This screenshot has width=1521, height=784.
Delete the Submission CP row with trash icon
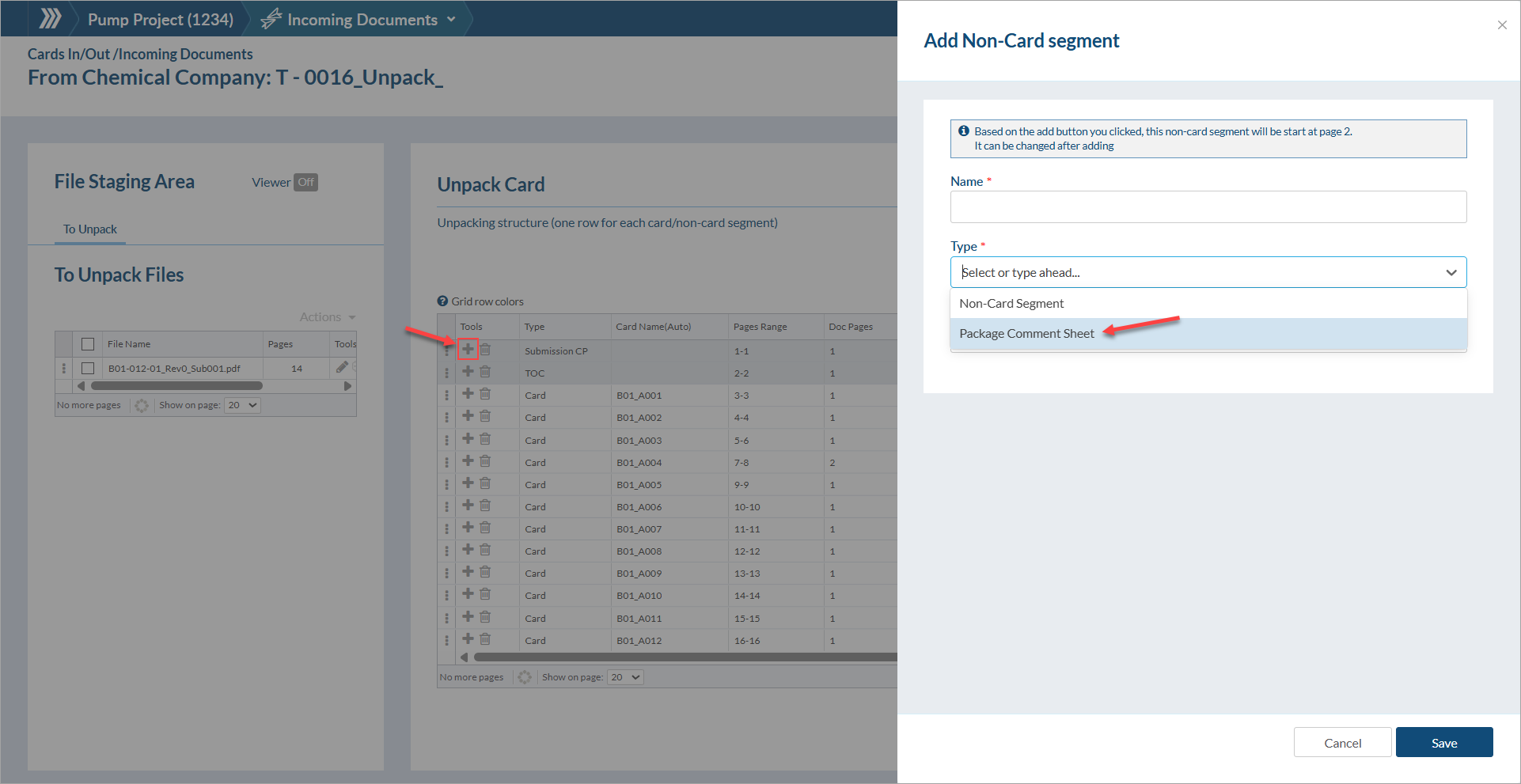[485, 349]
